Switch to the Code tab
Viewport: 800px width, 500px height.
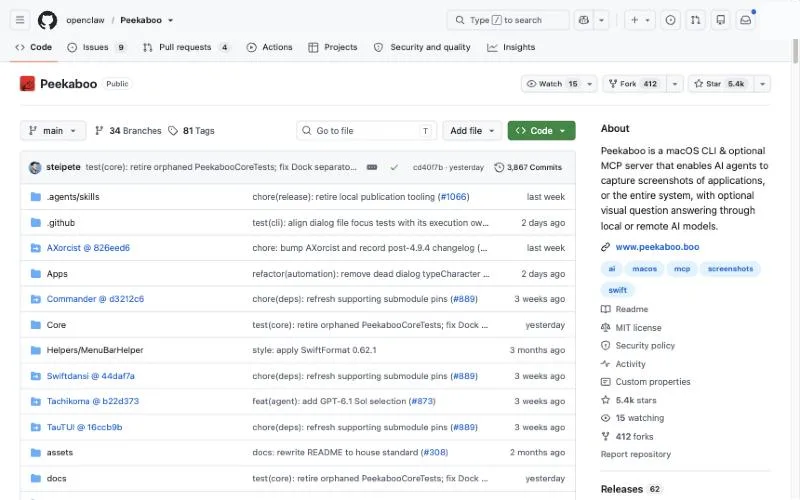tap(34, 47)
